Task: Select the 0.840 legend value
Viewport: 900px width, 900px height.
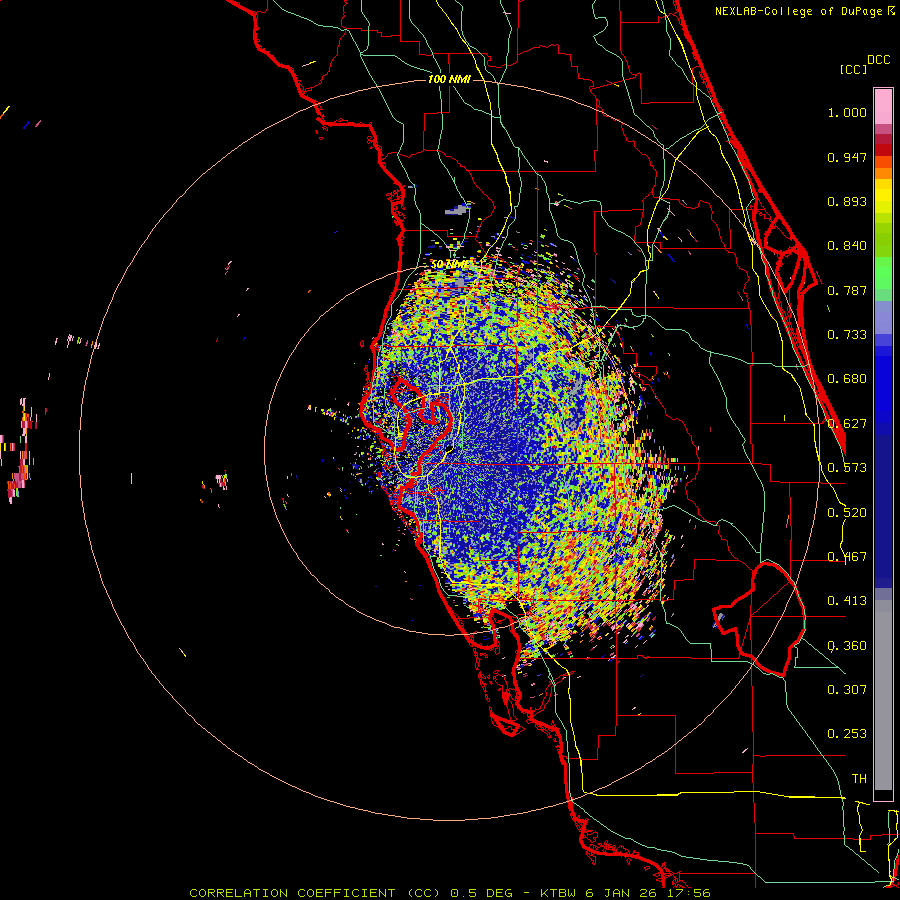Action: point(847,246)
